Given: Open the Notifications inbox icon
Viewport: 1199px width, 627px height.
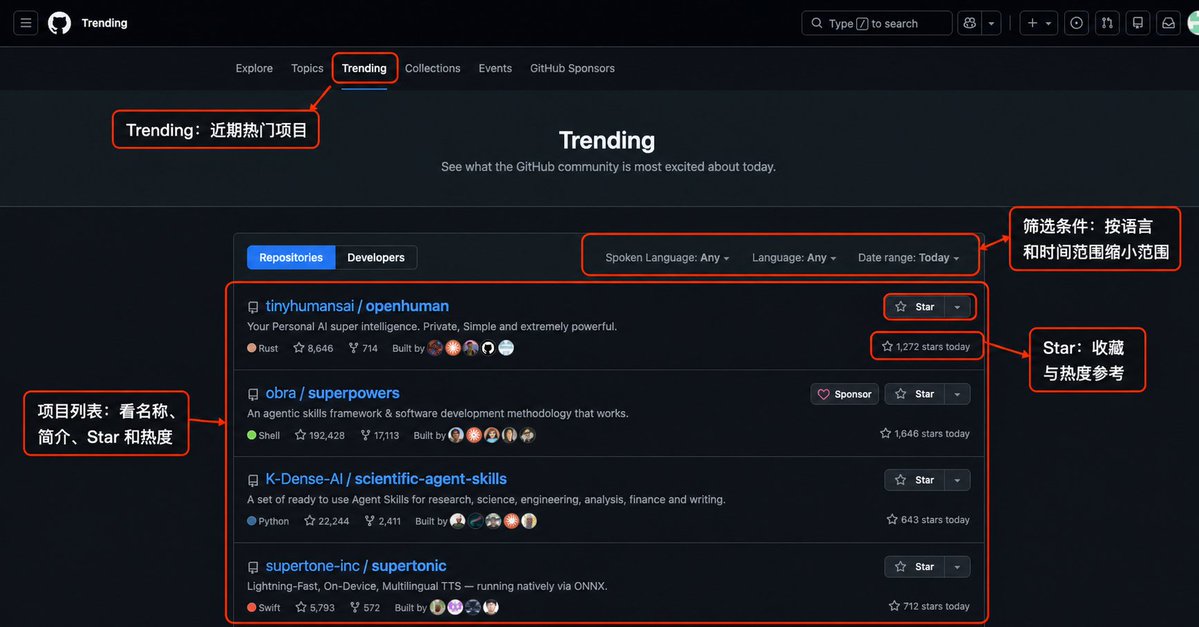Looking at the screenshot, I should [x=1168, y=23].
